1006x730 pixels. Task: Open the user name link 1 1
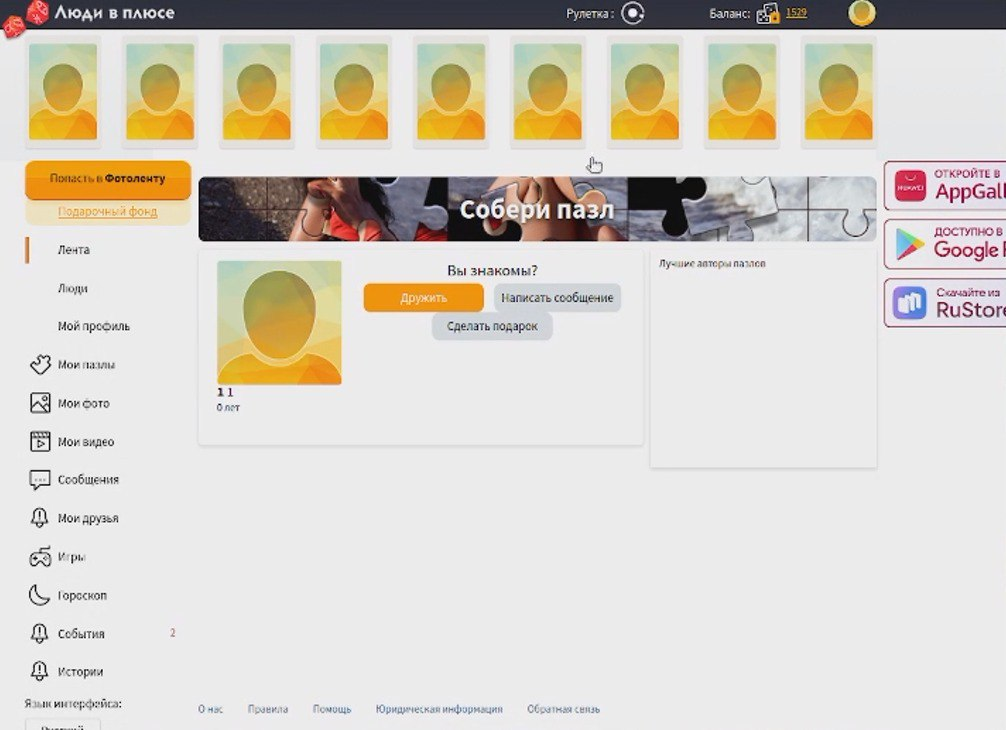(225, 392)
